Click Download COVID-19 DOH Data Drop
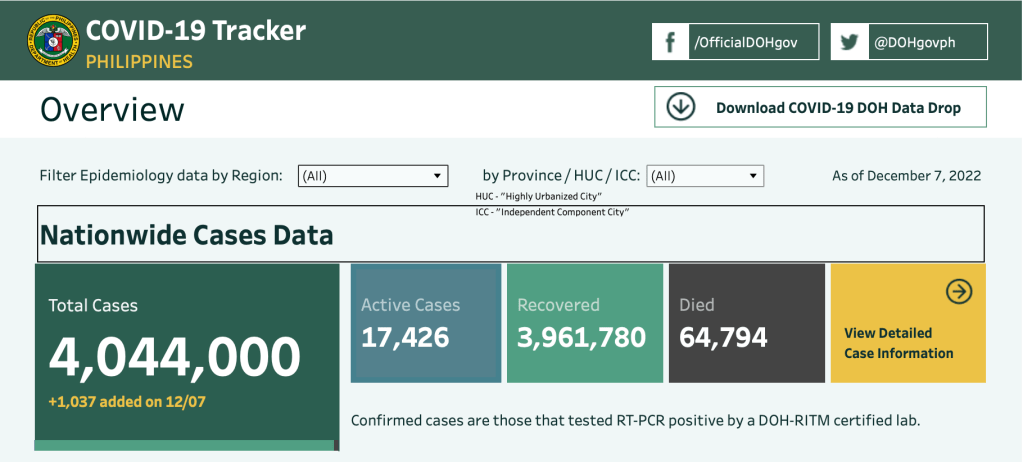Viewport: 1023px width, 462px height. 837,108
